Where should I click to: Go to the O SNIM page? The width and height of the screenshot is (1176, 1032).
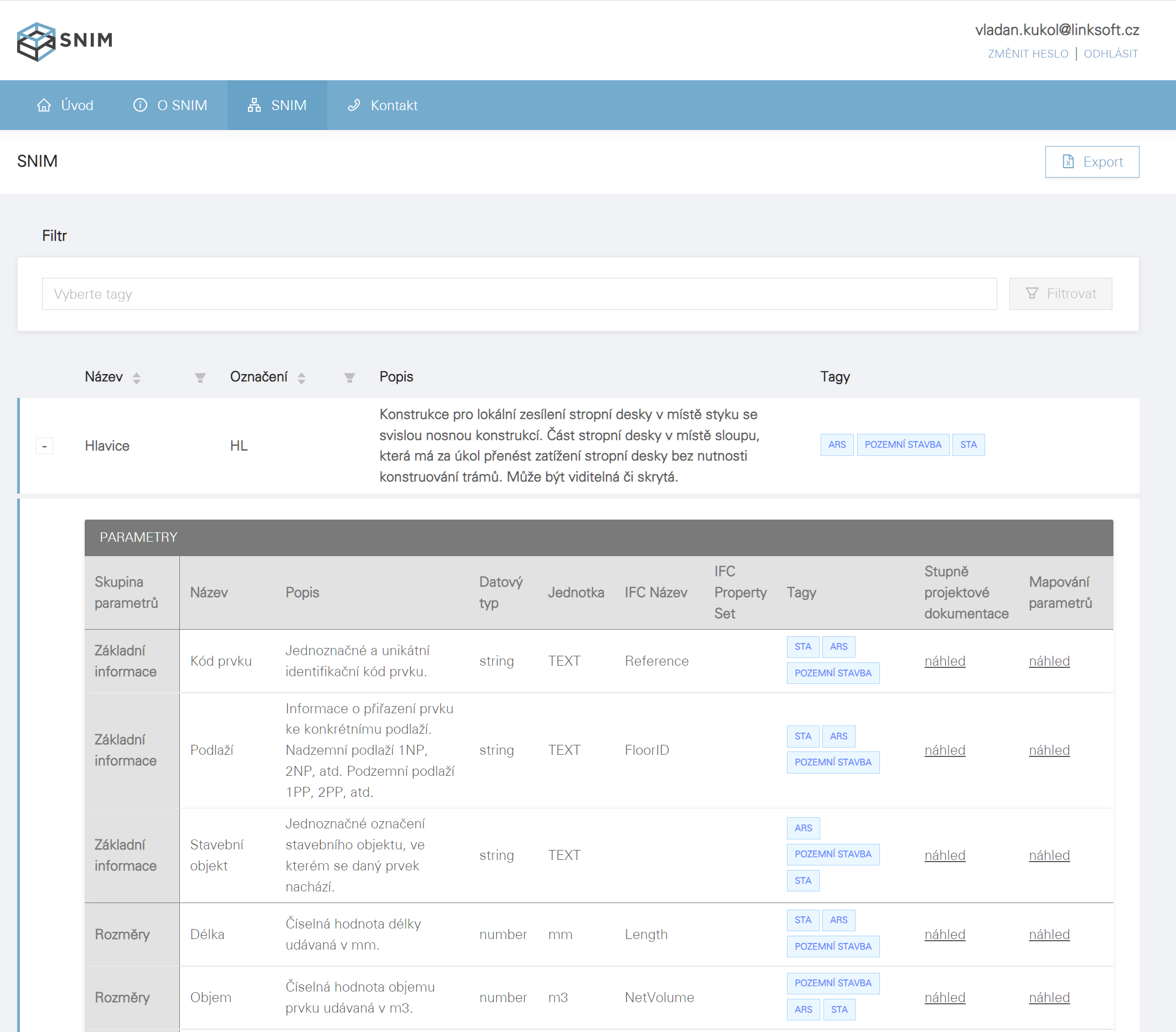click(x=182, y=105)
